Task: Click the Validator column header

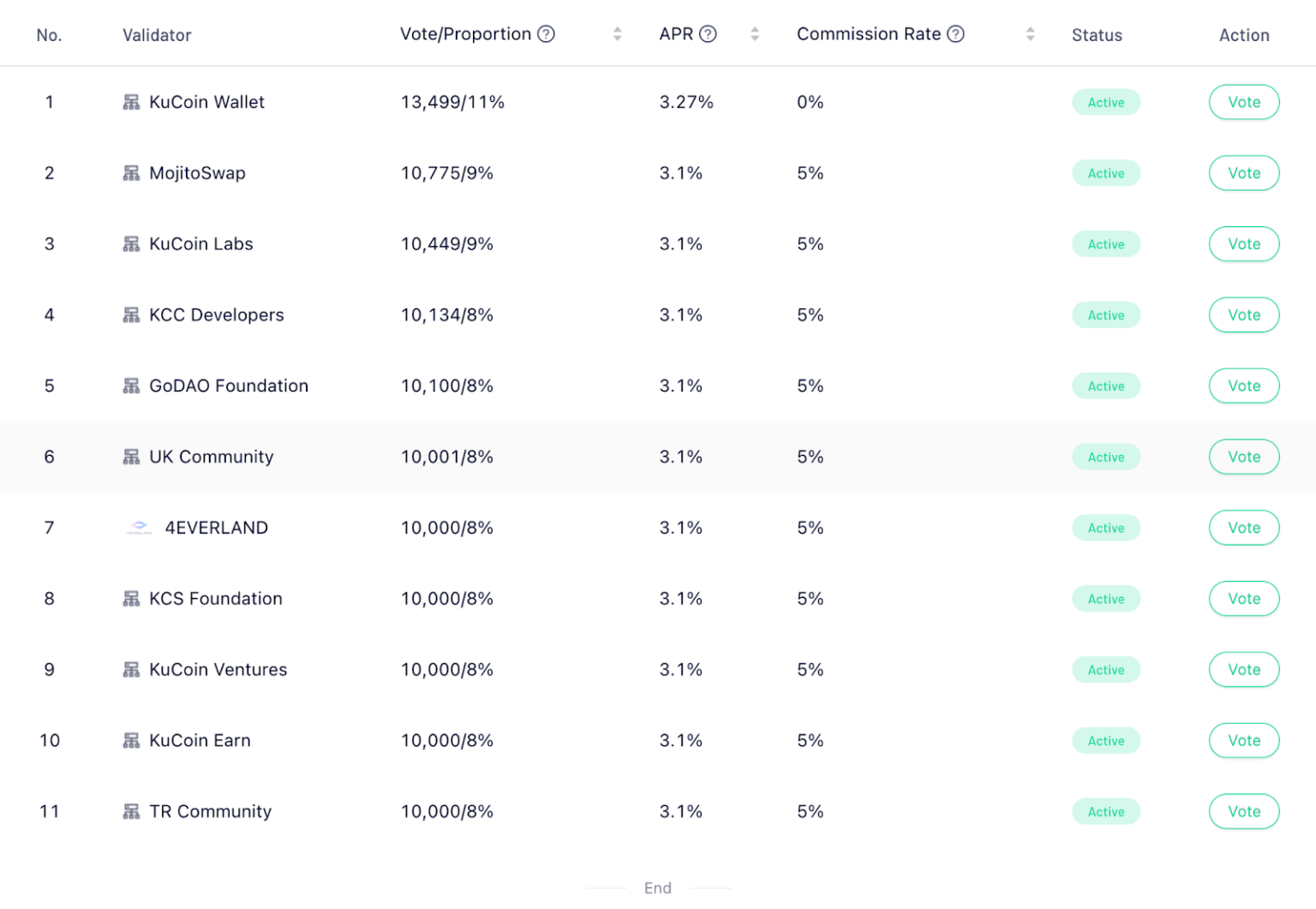Action: [x=157, y=35]
